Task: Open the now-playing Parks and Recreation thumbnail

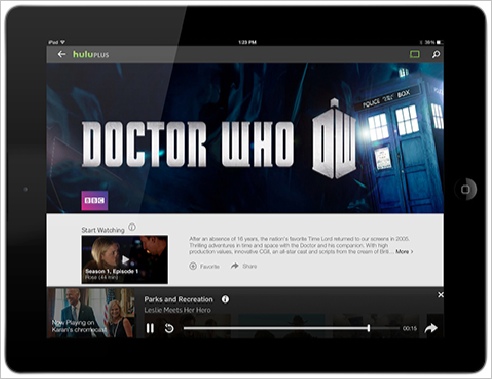Action: [91, 313]
